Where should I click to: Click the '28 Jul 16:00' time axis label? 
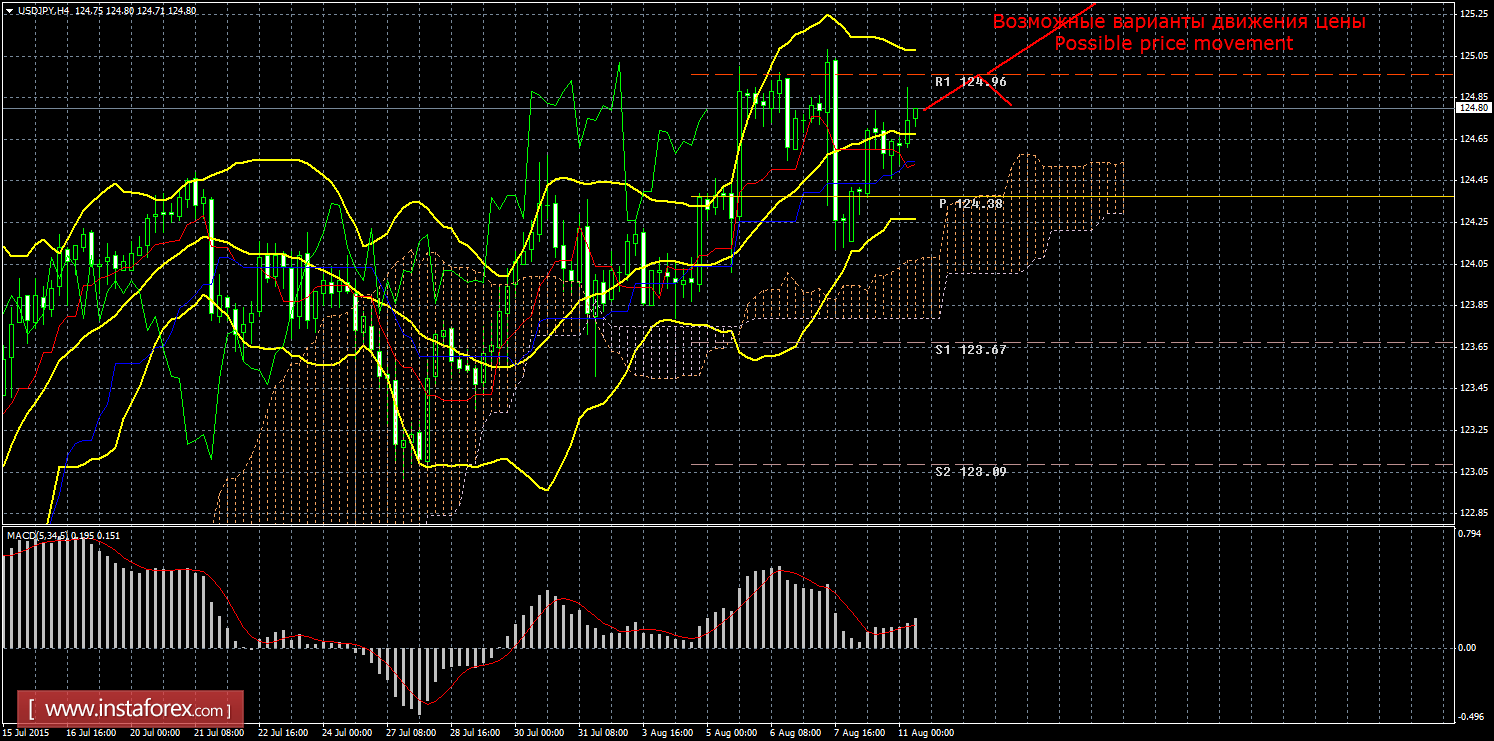point(475,733)
